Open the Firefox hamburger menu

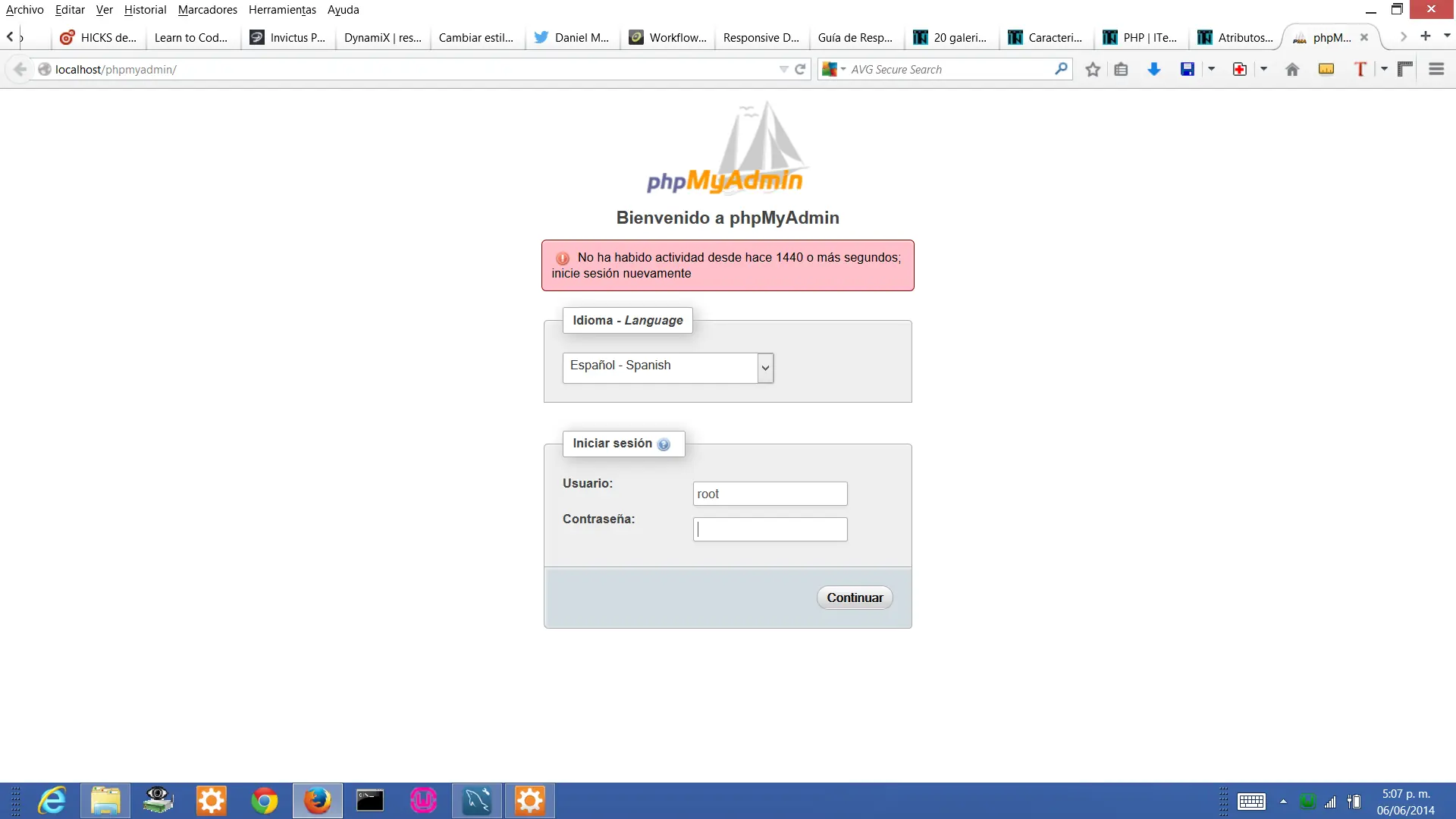click(1437, 69)
